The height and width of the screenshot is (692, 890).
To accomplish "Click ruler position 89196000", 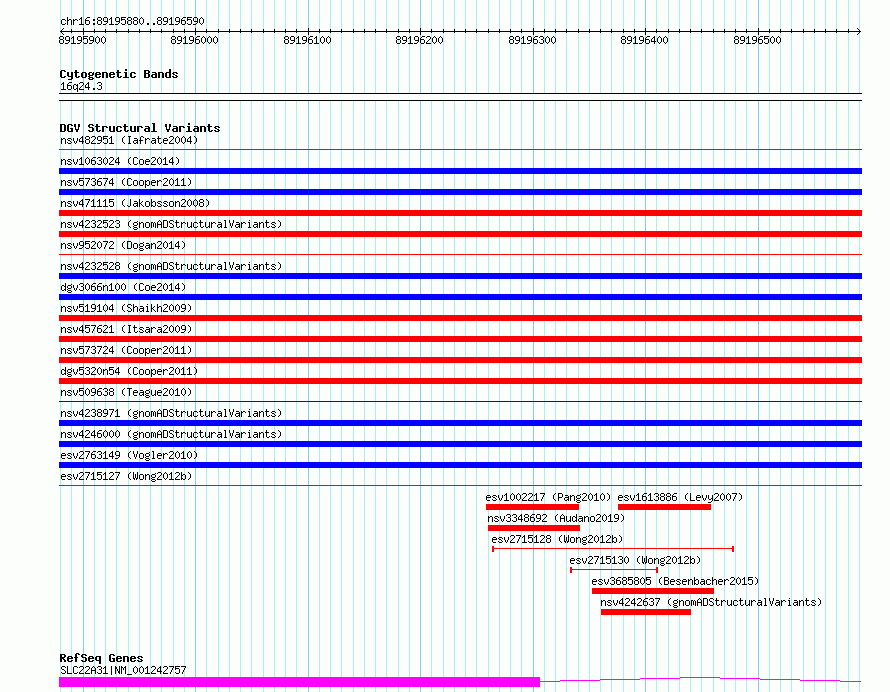I will coord(194,40).
